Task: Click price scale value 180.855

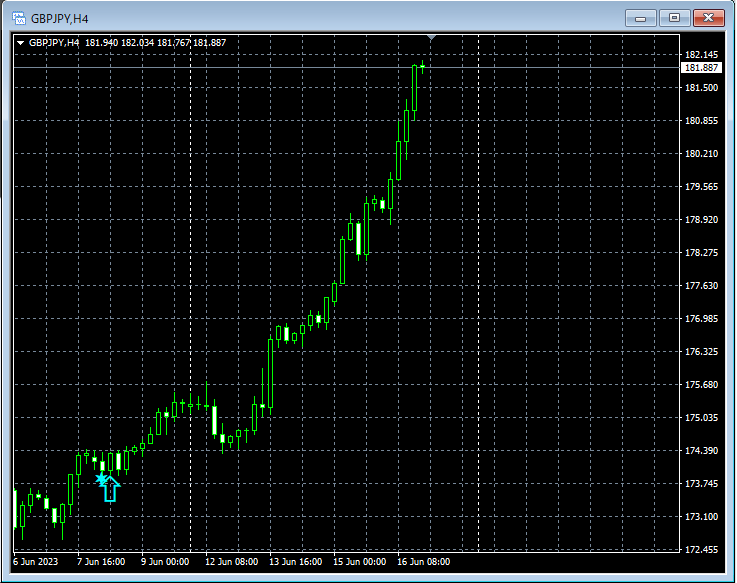Action: point(701,120)
